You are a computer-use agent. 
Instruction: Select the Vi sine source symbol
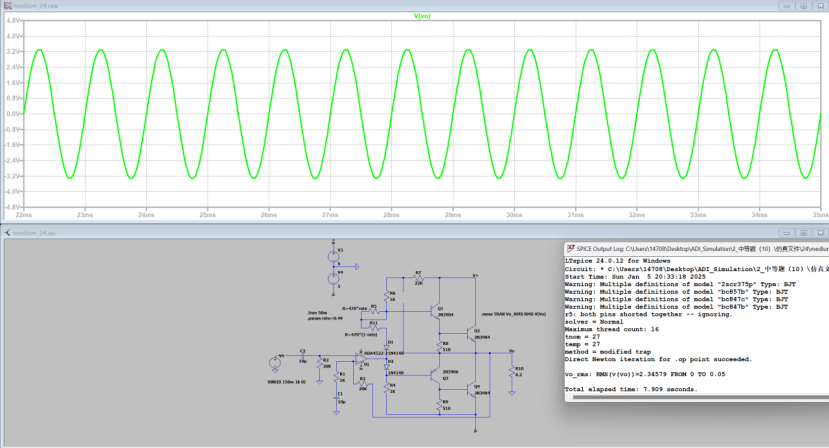[x=275, y=363]
